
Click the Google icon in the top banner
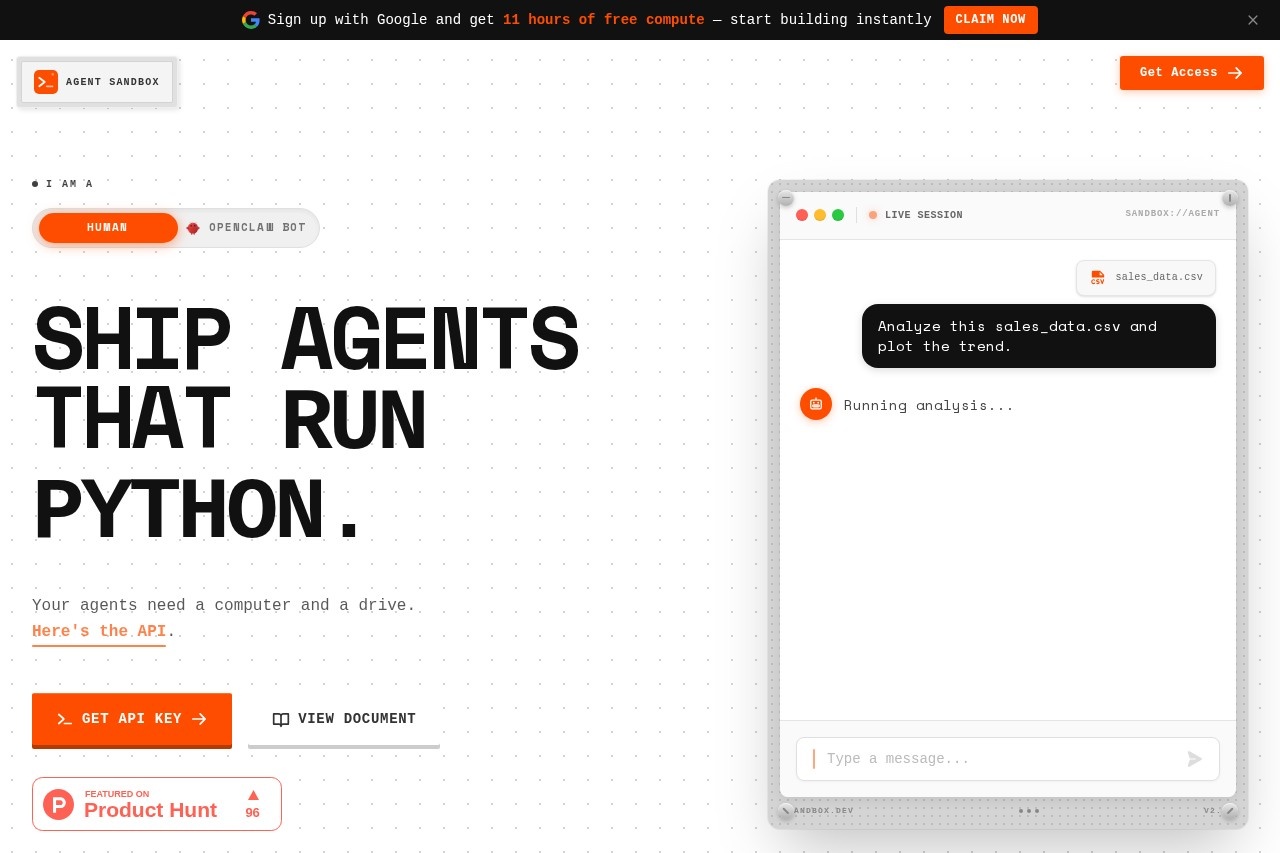[x=251, y=20]
